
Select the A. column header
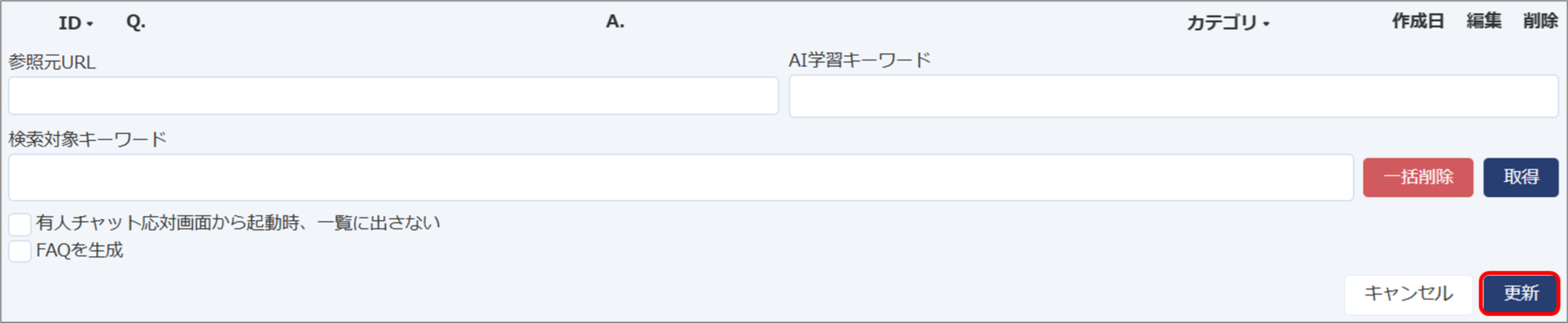point(614,22)
